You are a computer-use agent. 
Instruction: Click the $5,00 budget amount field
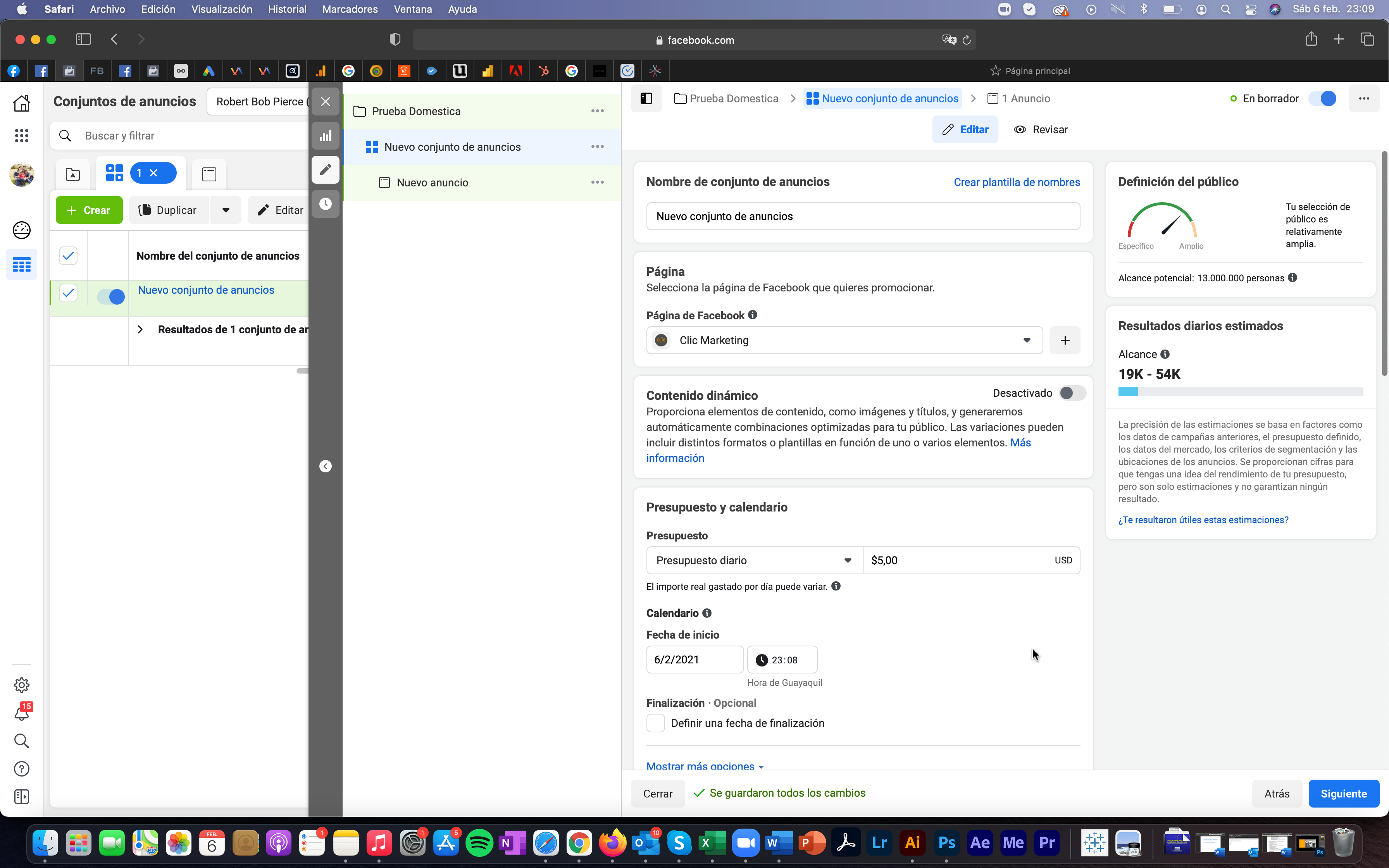coord(972,560)
